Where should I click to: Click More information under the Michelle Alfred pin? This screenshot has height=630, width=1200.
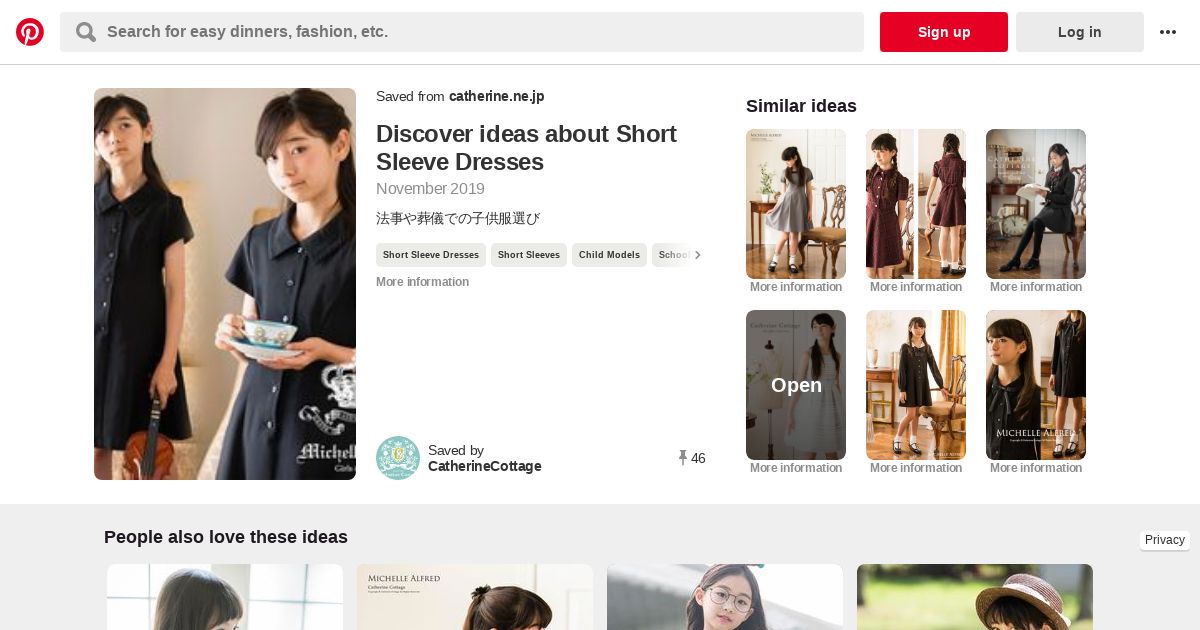pyautogui.click(x=1036, y=468)
